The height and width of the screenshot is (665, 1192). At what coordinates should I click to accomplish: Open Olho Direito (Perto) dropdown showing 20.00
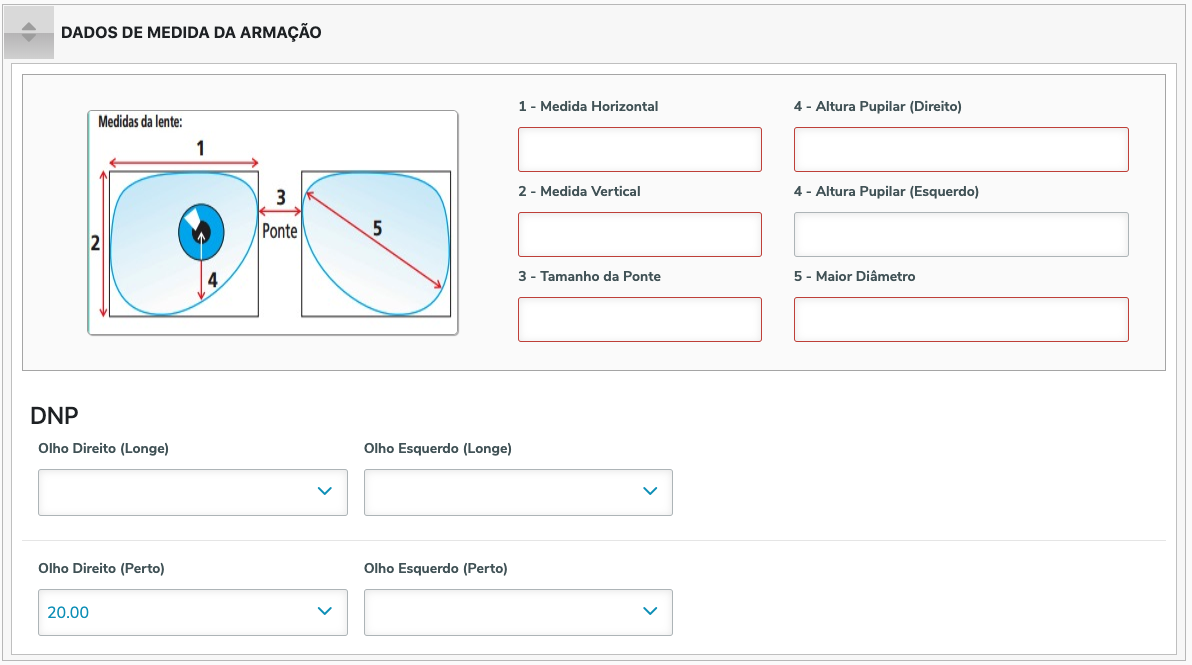tap(193, 612)
